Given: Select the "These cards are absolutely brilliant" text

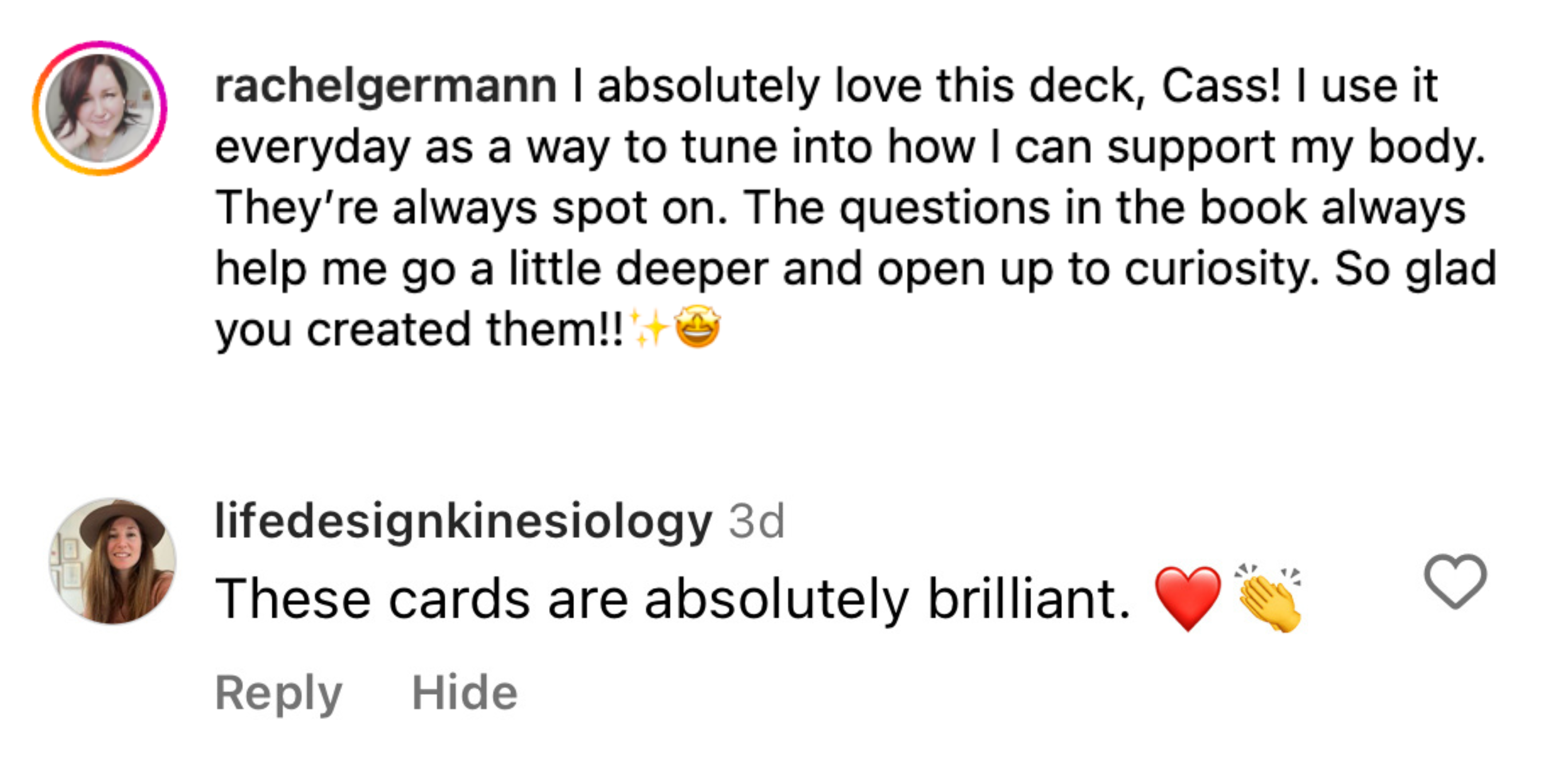Looking at the screenshot, I should point(672,599).
